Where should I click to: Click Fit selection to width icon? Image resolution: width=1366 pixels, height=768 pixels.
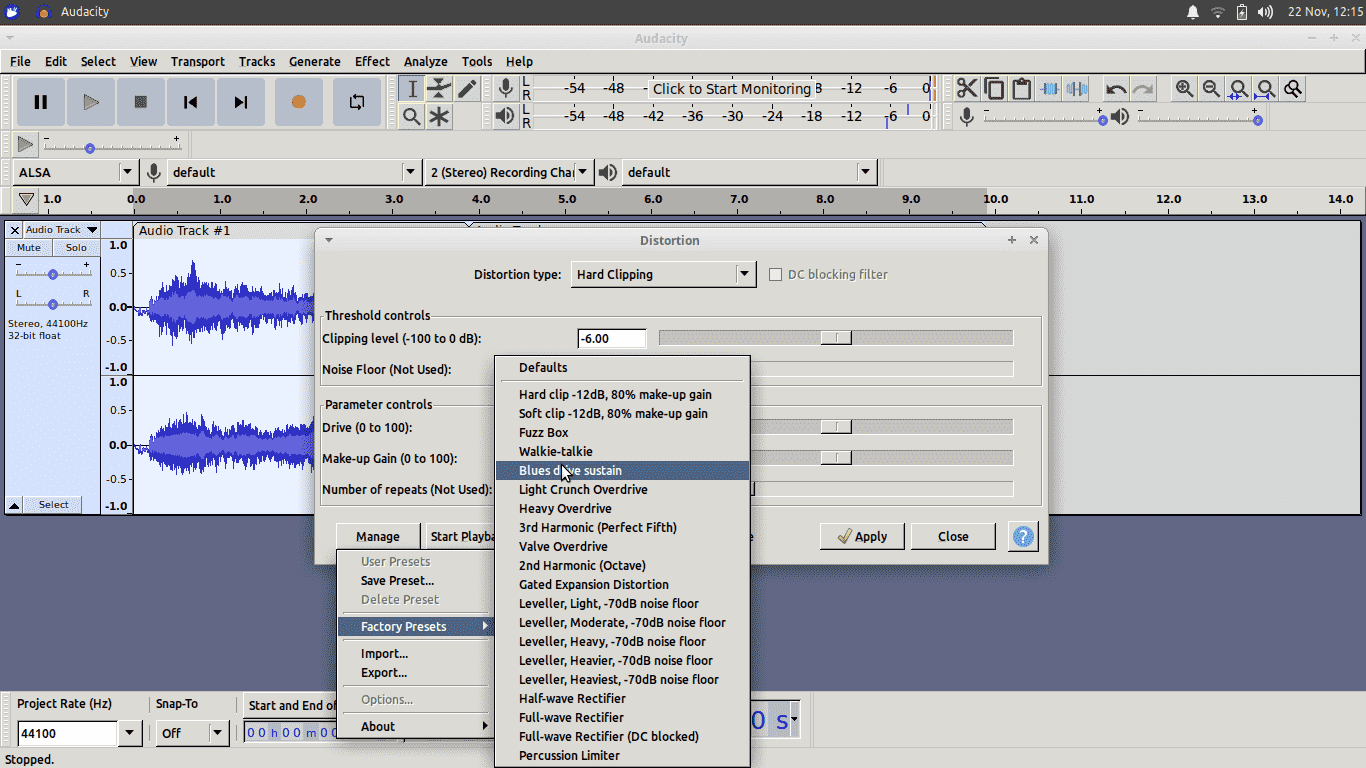click(x=1239, y=89)
